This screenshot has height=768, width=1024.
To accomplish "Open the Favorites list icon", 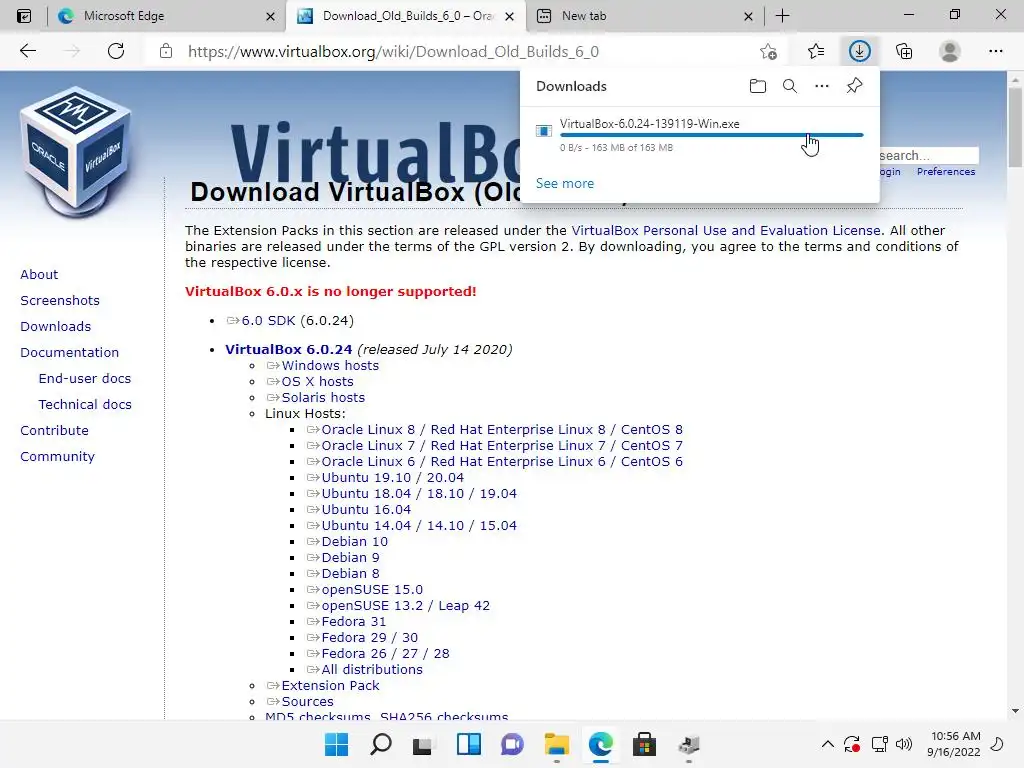I will (x=816, y=51).
